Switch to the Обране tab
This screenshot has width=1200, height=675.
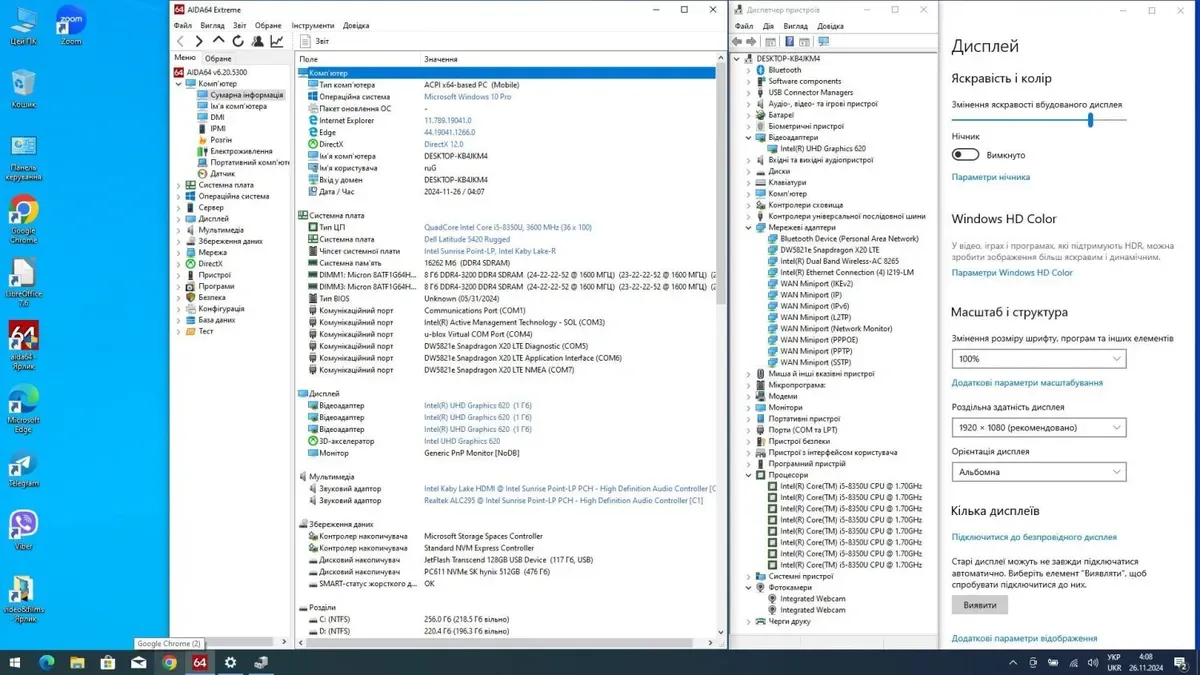pyautogui.click(x=218, y=59)
